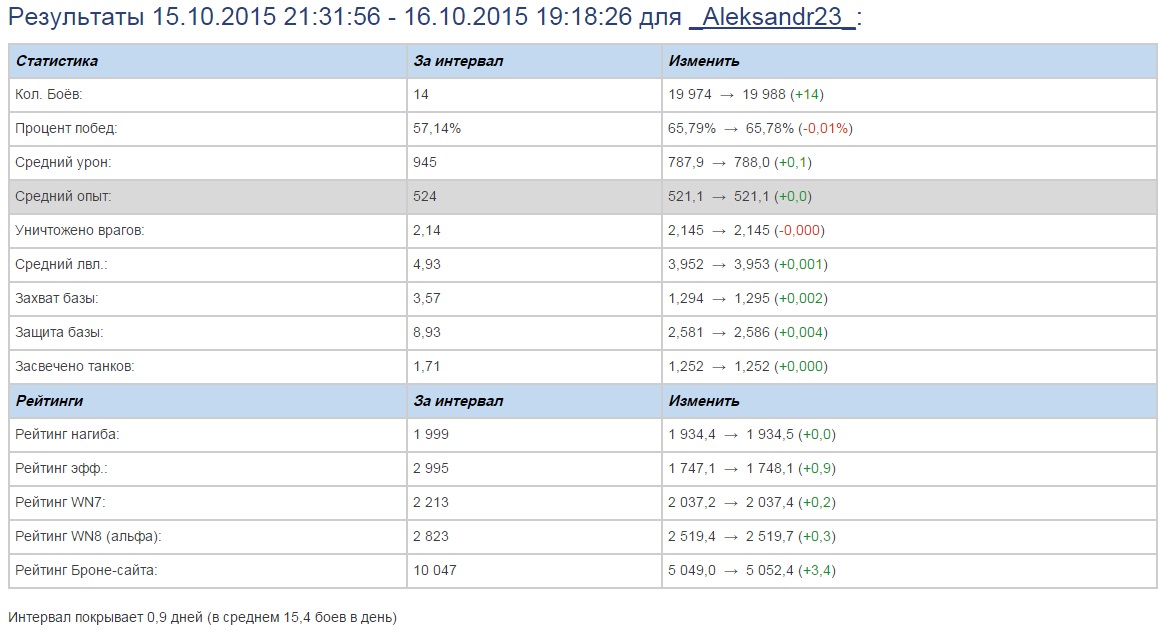
Task: Click the first Изменить column header
Action: click(x=704, y=61)
